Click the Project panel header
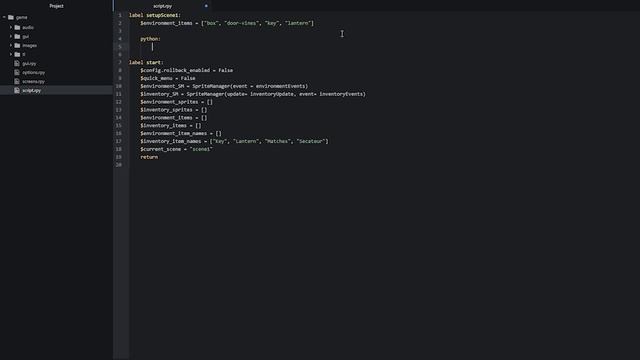The height and width of the screenshot is (360, 640). tap(56, 6)
